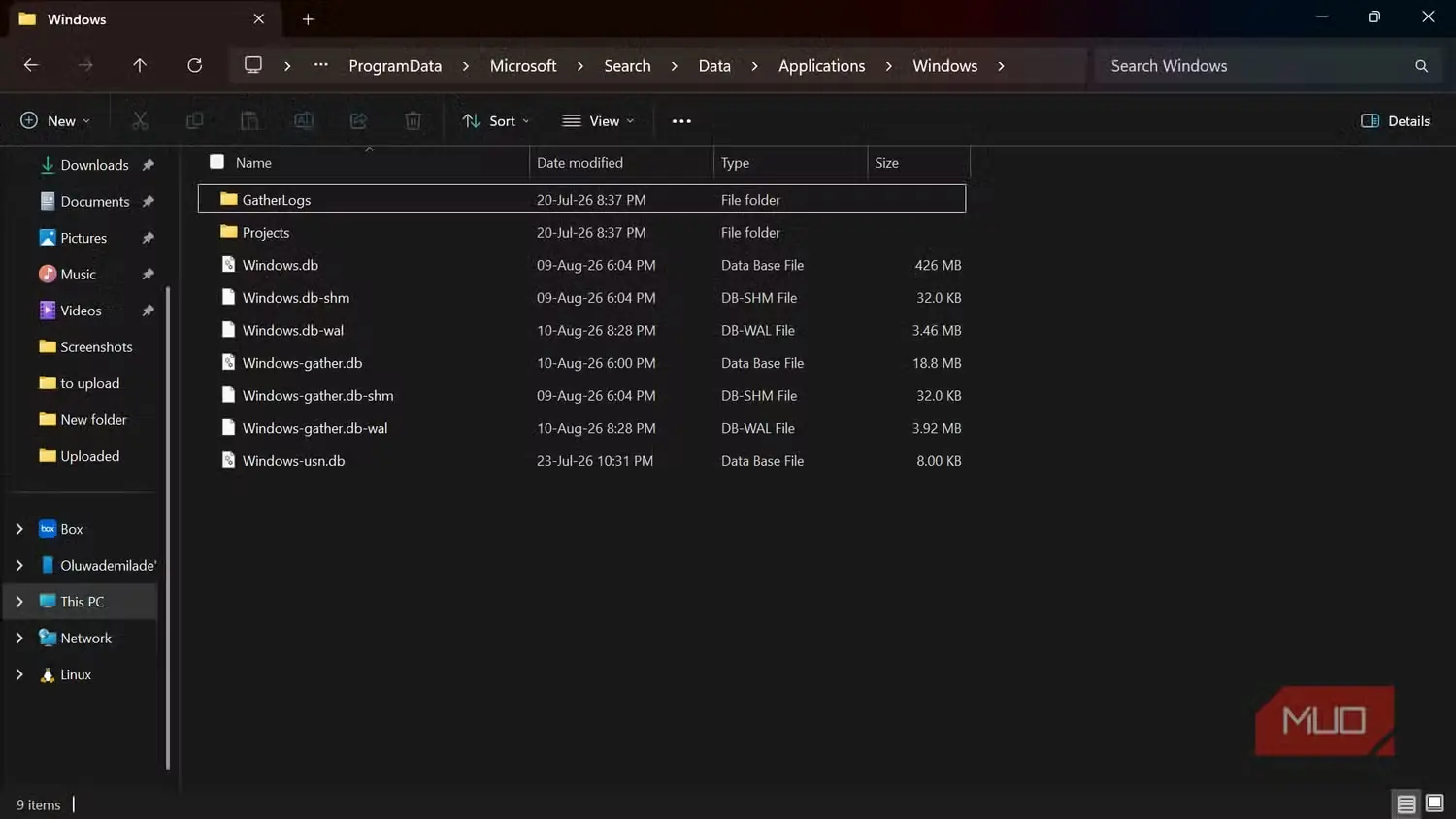Open the View dropdown menu
Image resolution: width=1456 pixels, height=819 pixels.
[x=599, y=121]
